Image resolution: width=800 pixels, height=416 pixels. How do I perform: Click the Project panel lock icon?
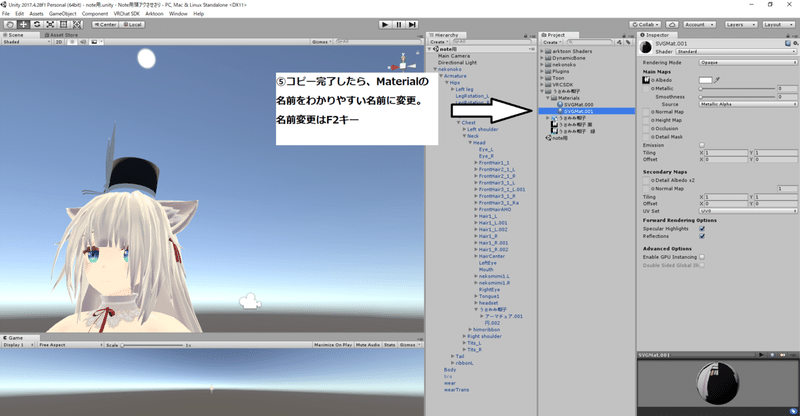pos(626,36)
